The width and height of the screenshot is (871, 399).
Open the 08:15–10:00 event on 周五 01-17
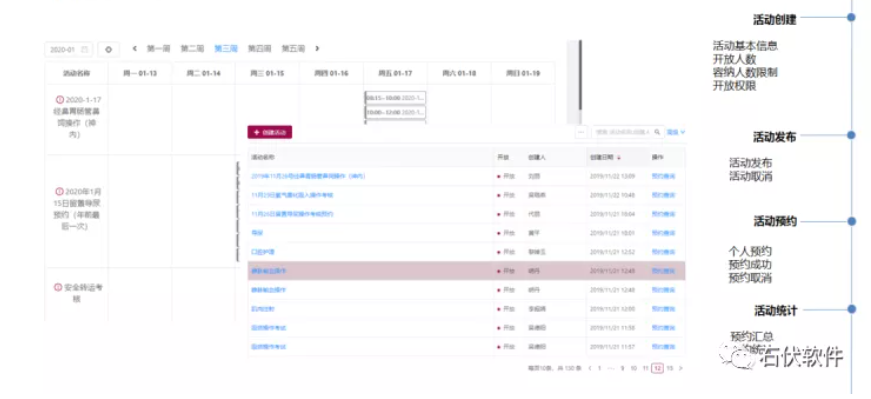point(396,97)
